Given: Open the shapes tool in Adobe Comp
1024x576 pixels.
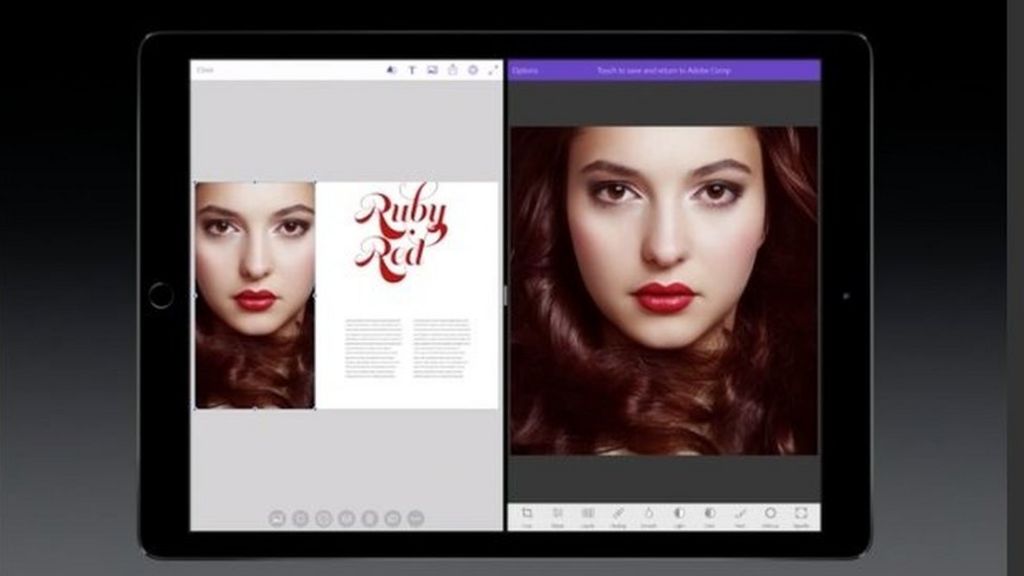Looking at the screenshot, I should click(391, 70).
